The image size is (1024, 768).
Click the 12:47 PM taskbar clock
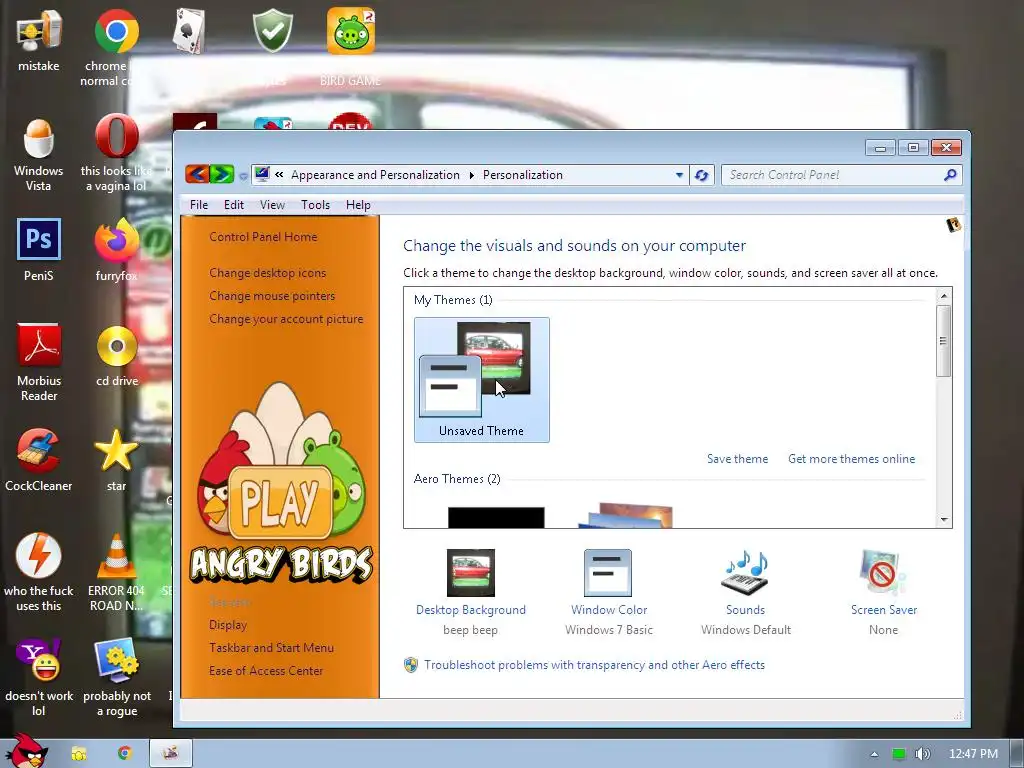tap(973, 754)
